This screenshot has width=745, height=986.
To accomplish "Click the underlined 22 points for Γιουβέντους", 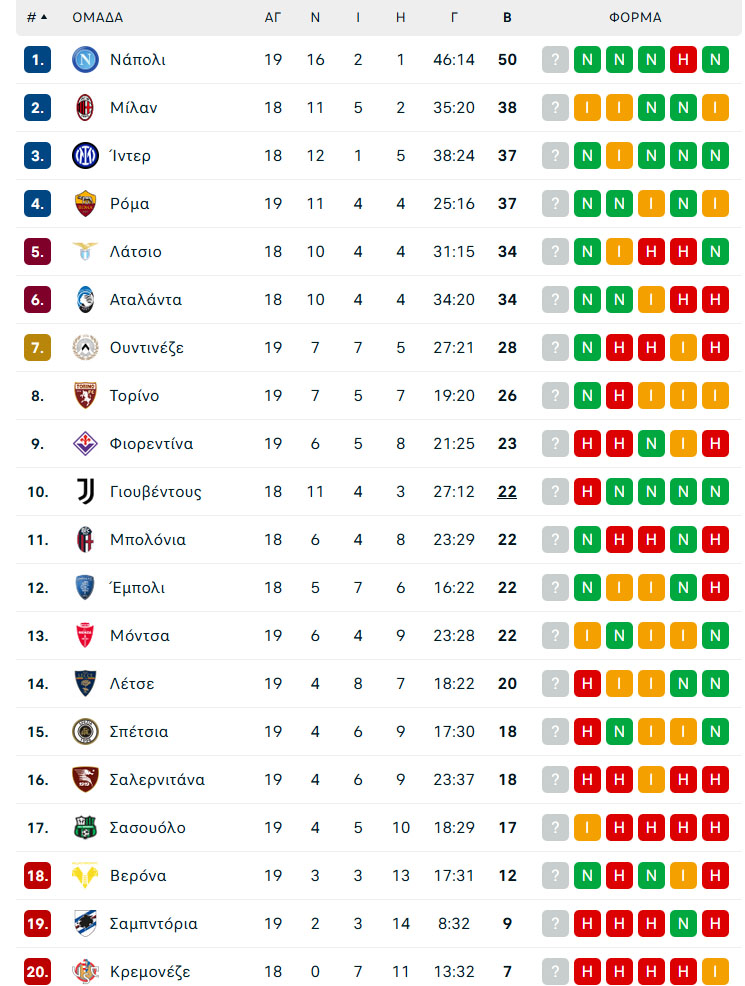I will tap(507, 492).
